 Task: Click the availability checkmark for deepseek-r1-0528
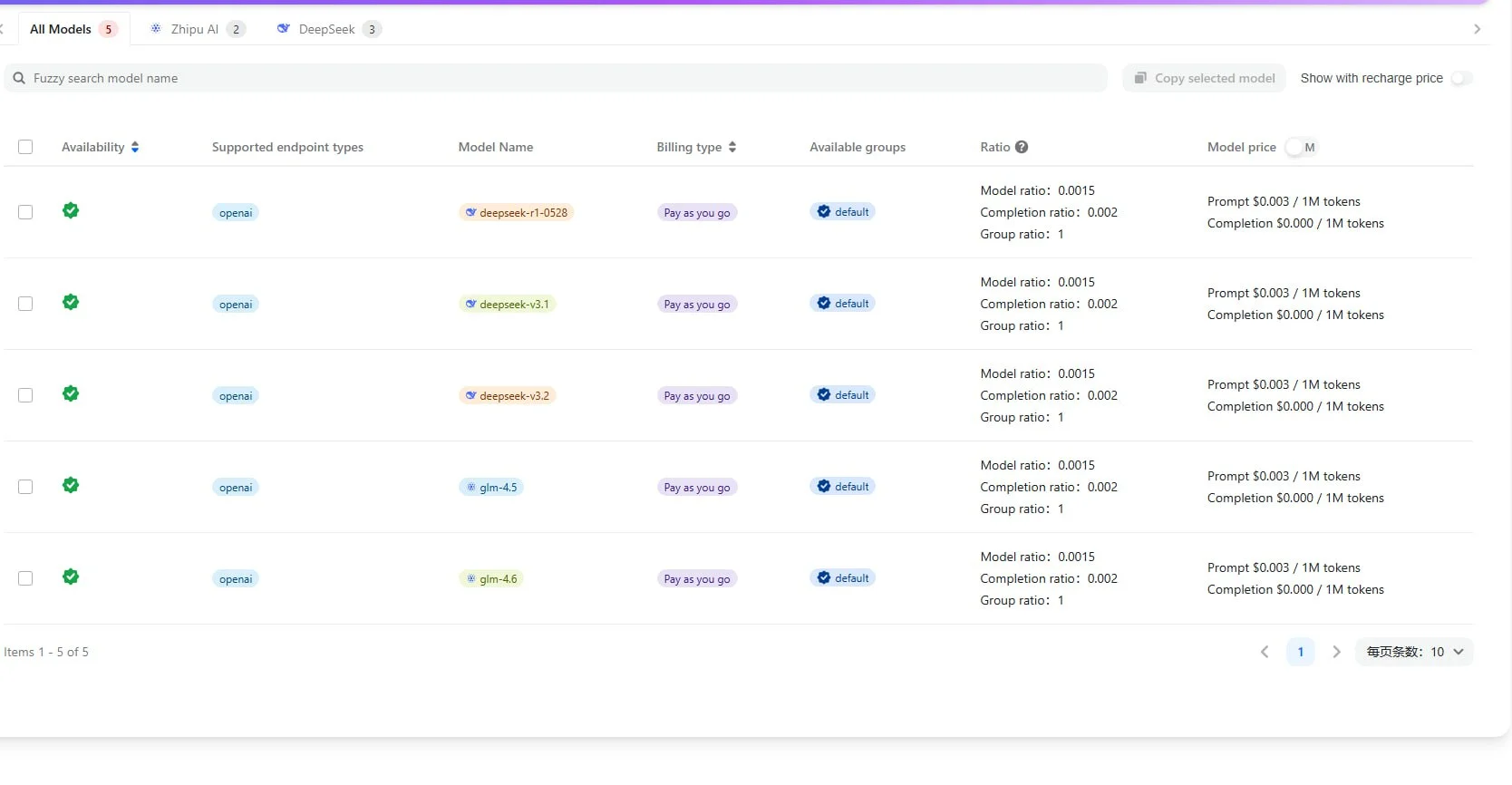[71, 211]
